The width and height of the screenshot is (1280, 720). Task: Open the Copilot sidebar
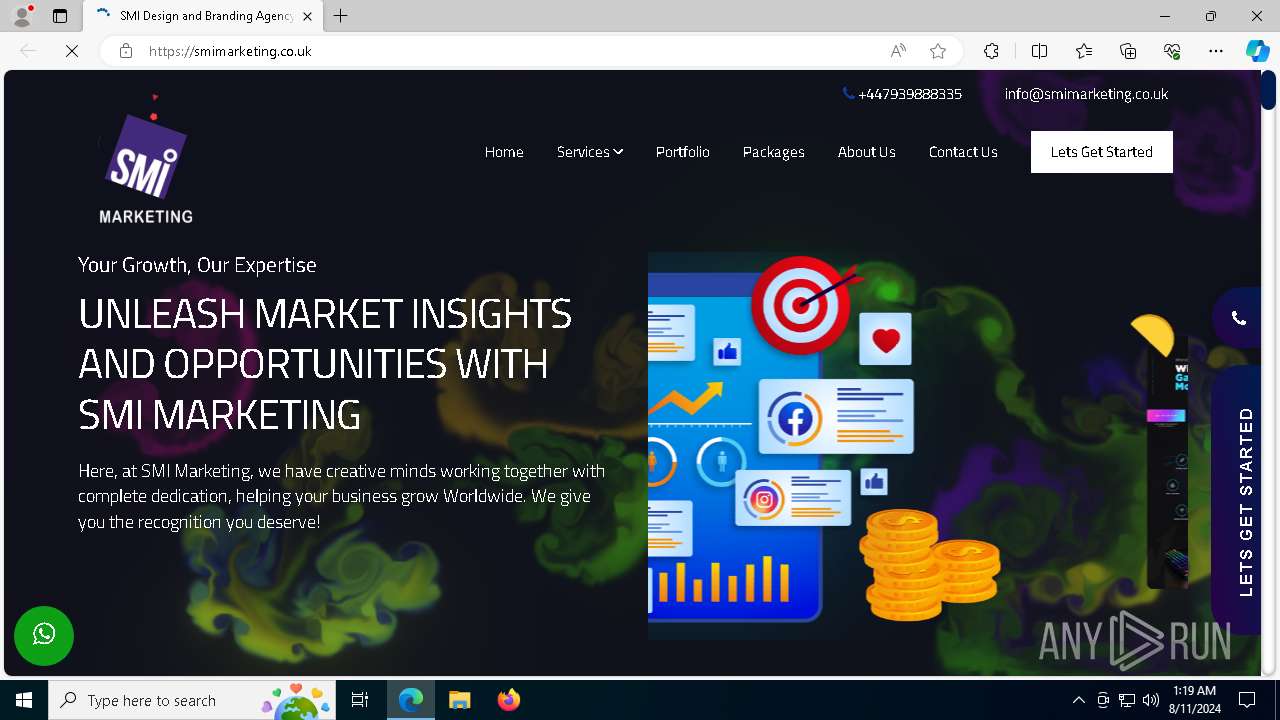tap(1257, 51)
